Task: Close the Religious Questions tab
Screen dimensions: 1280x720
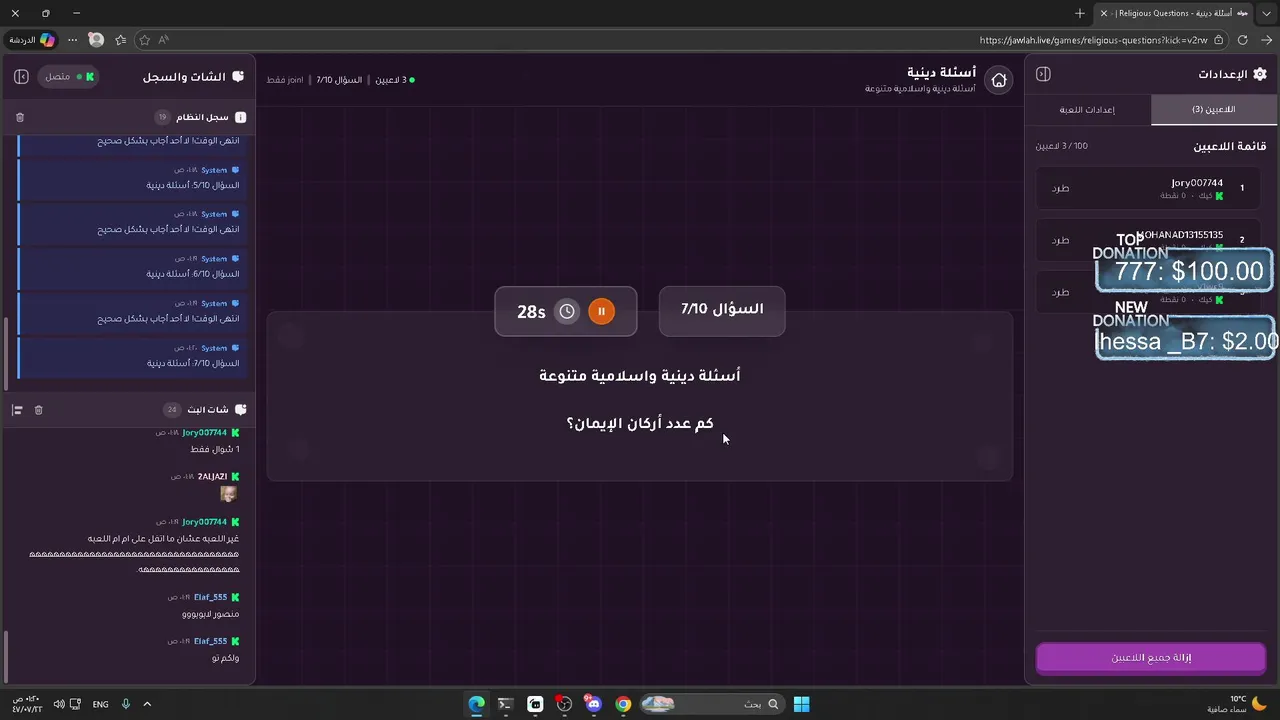Action: [x=1104, y=13]
